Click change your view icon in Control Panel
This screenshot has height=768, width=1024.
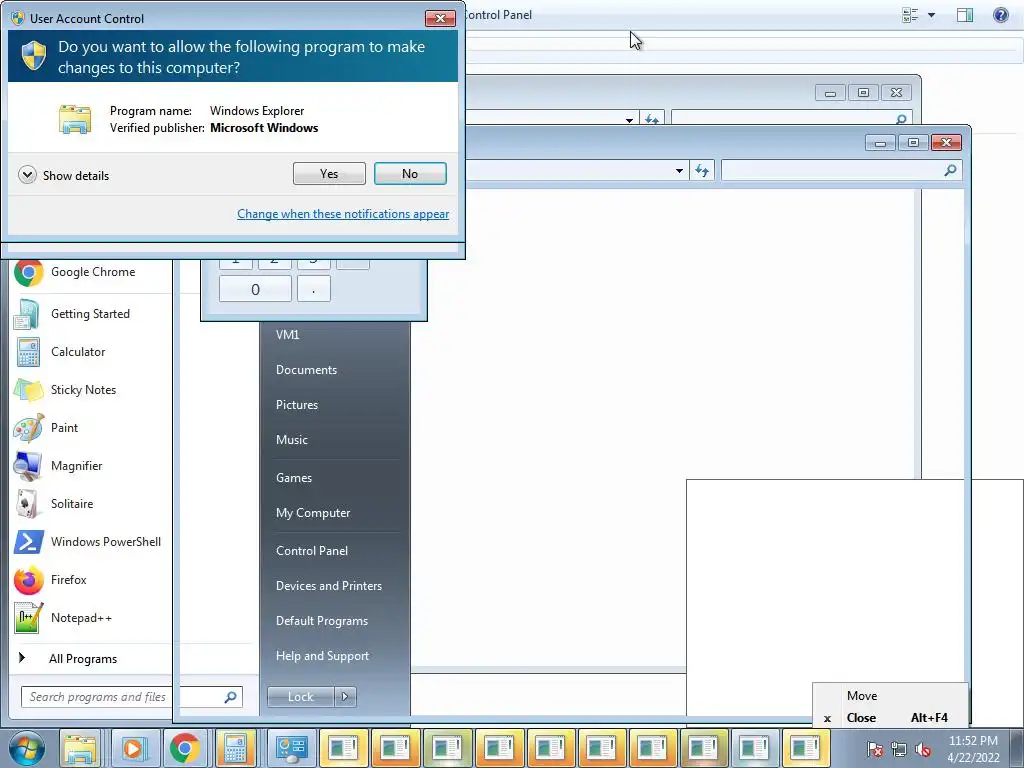[x=910, y=15]
